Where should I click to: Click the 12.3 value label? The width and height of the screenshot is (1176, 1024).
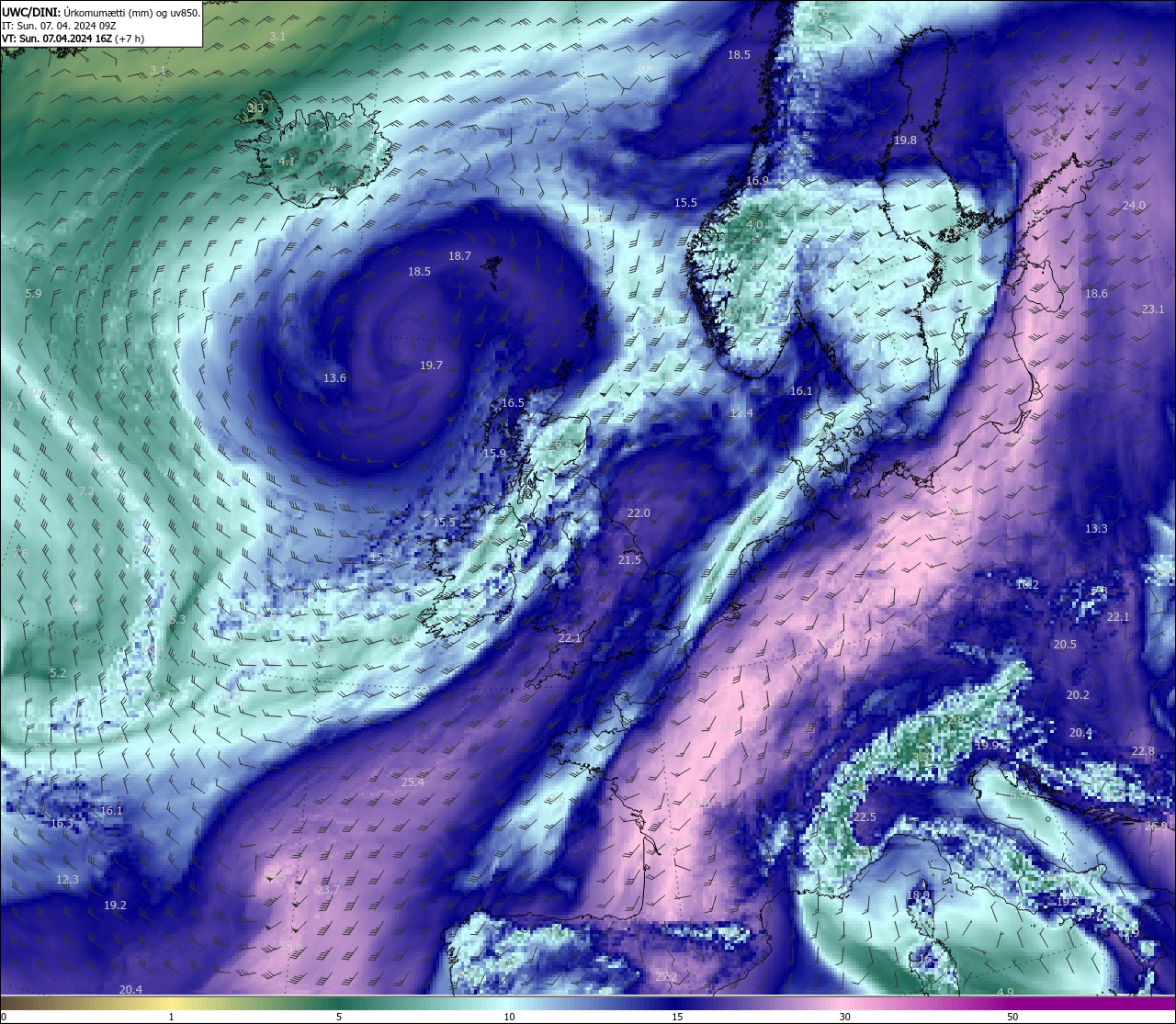[67, 880]
